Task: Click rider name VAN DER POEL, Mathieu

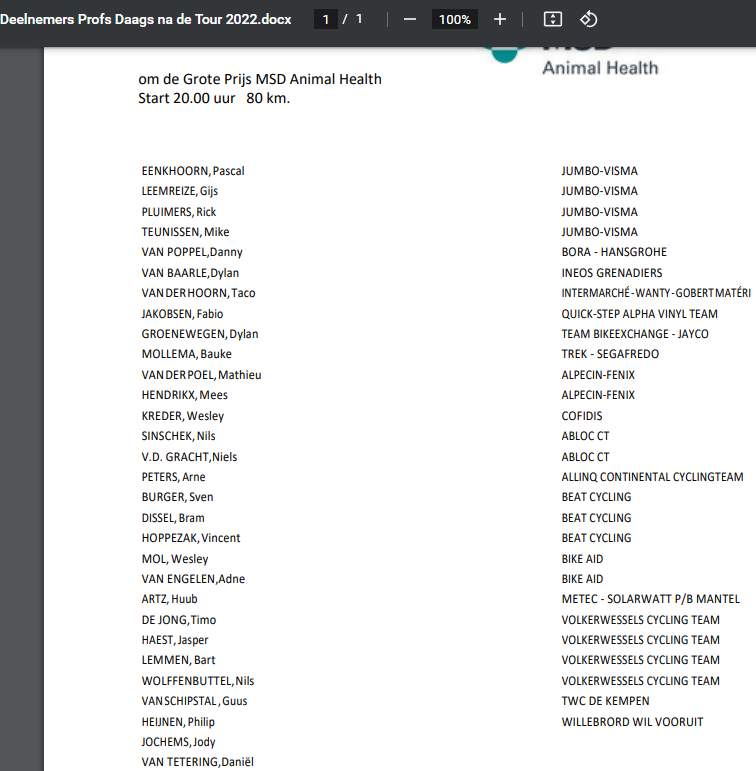Action: (x=201, y=375)
